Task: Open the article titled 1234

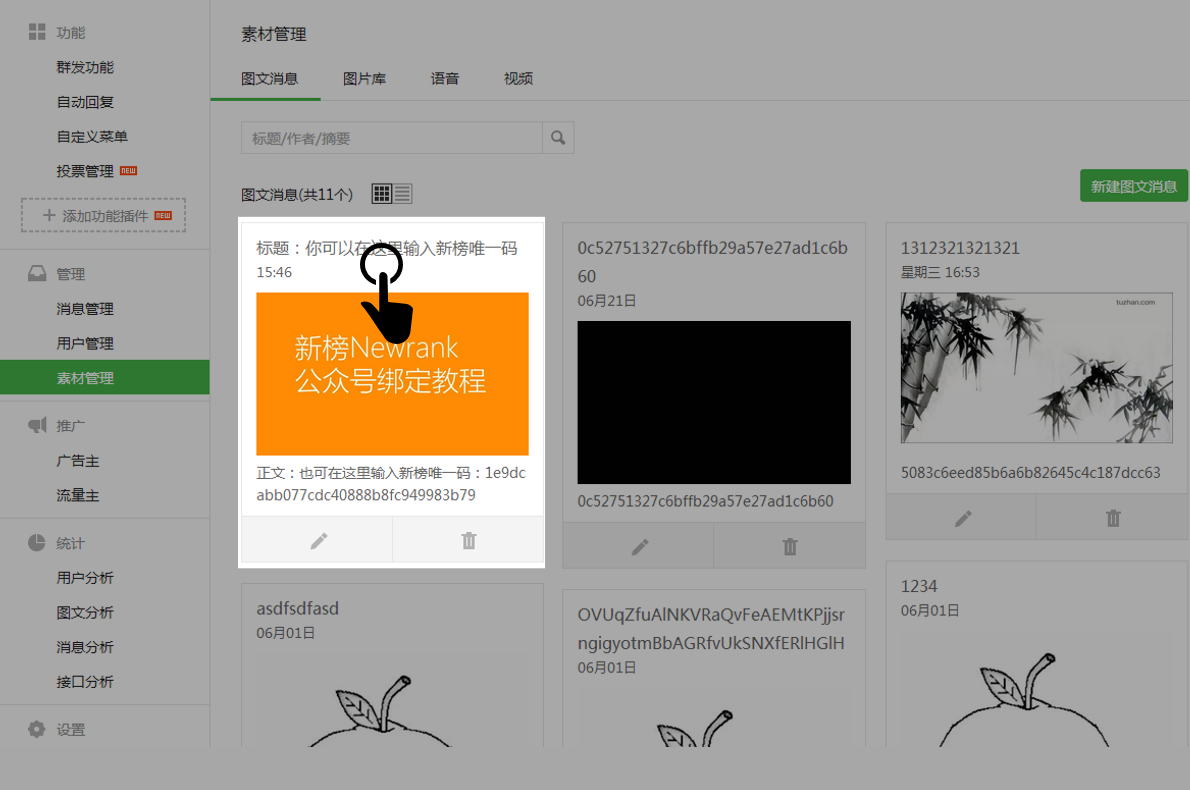Action: (918, 587)
